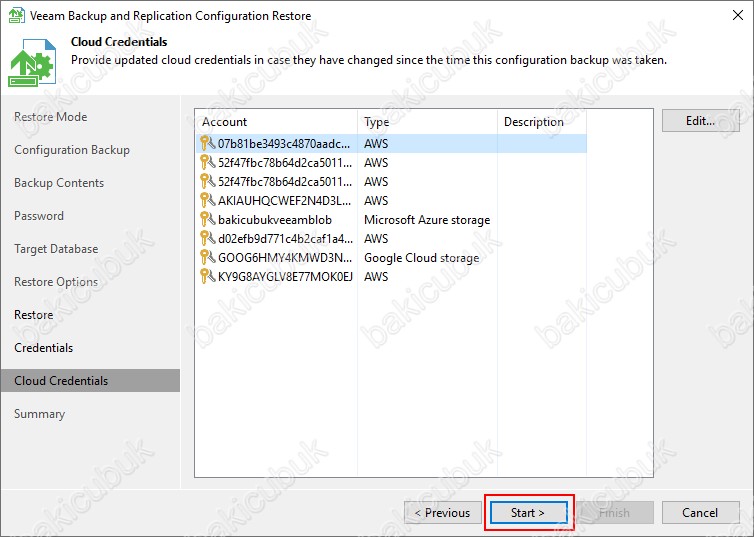Close the Configuration Restore window

tap(731, 16)
